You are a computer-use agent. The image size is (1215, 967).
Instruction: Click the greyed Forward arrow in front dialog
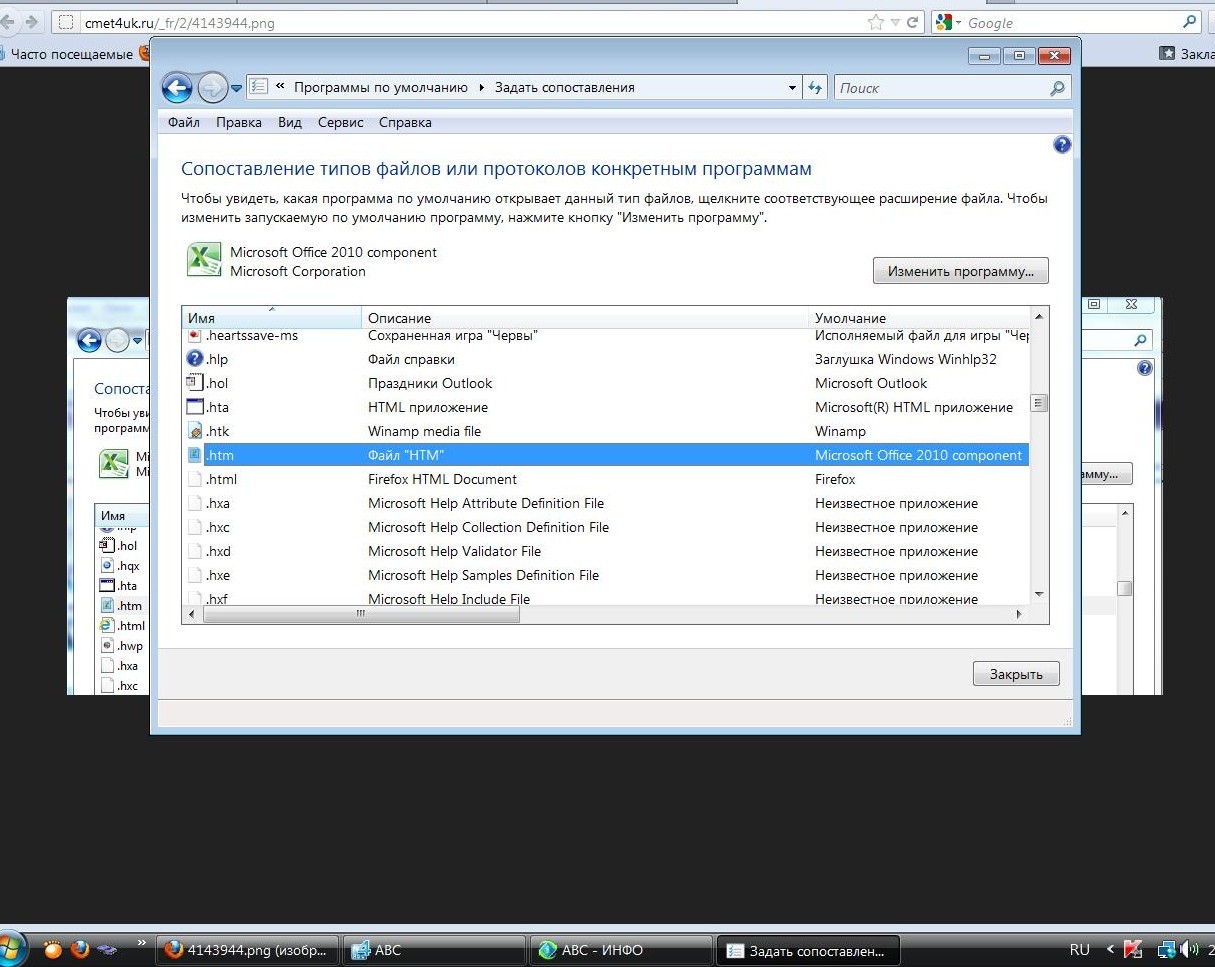pos(212,88)
